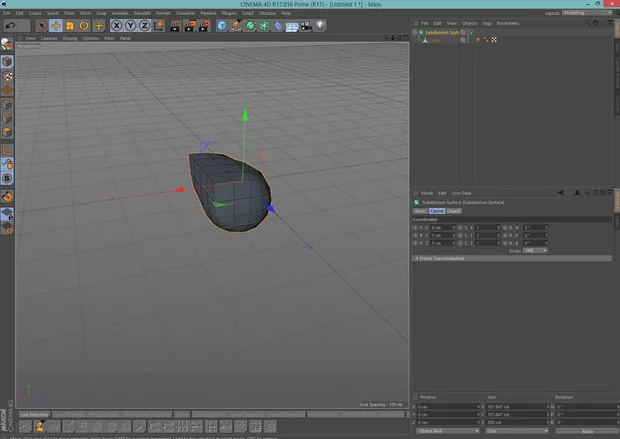
Task: Select the Rotate tool
Action: coord(84,25)
